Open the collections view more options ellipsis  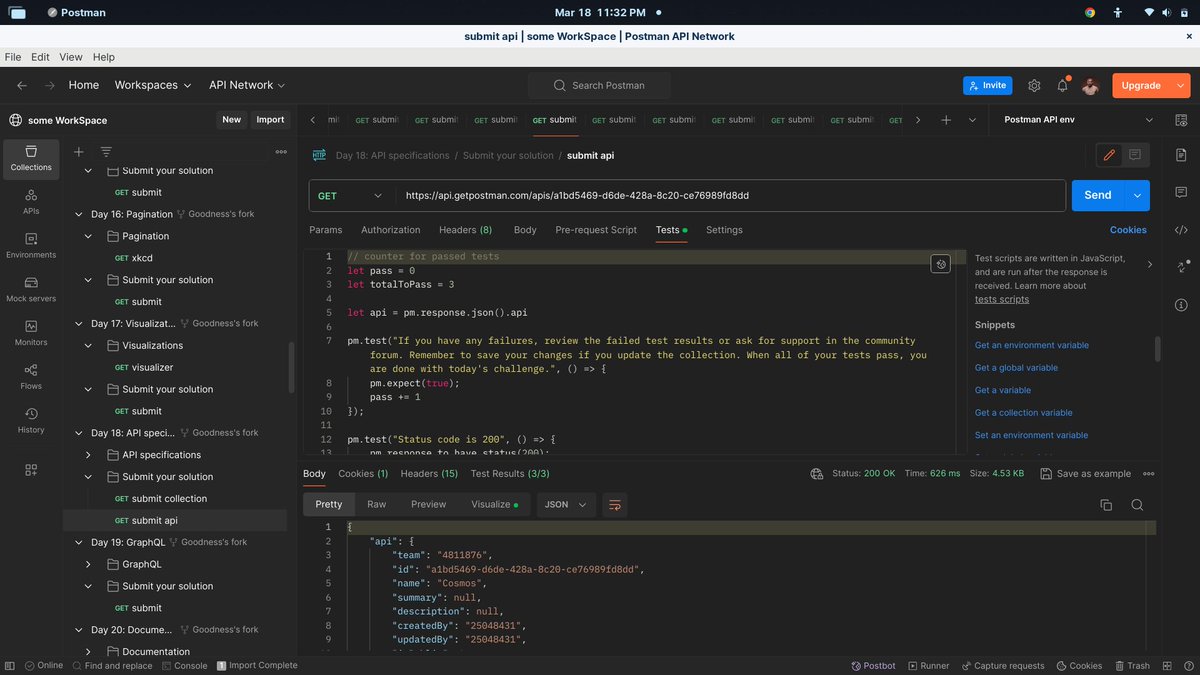tap(281, 151)
